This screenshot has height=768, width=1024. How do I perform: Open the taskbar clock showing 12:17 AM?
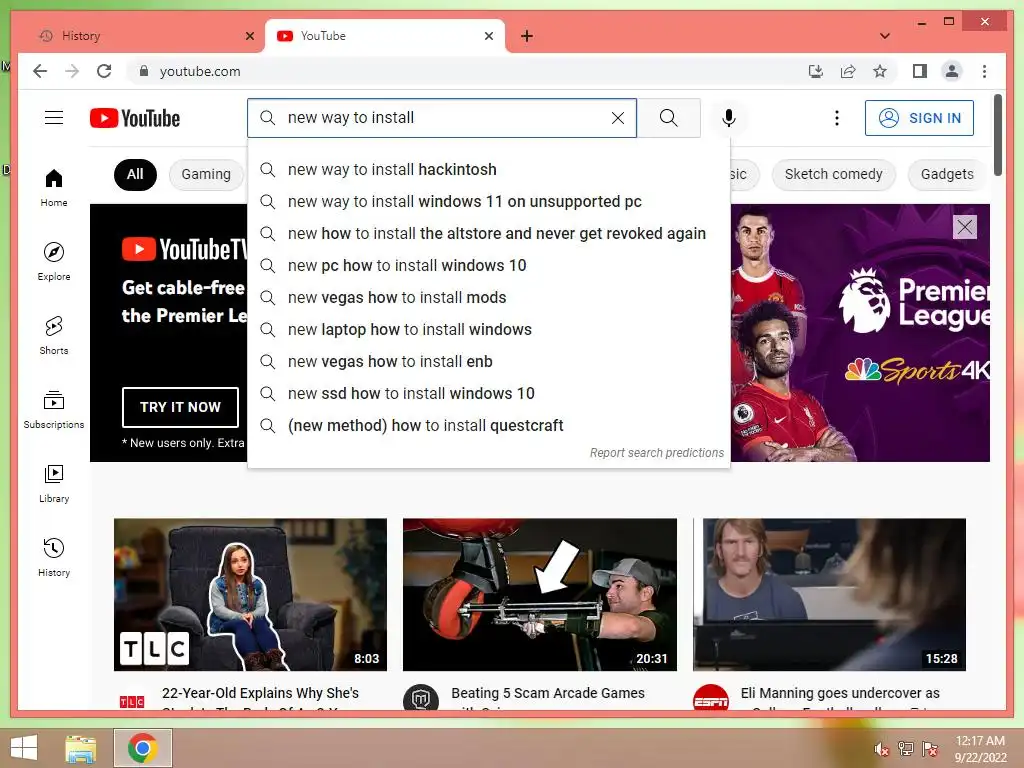[980, 749]
